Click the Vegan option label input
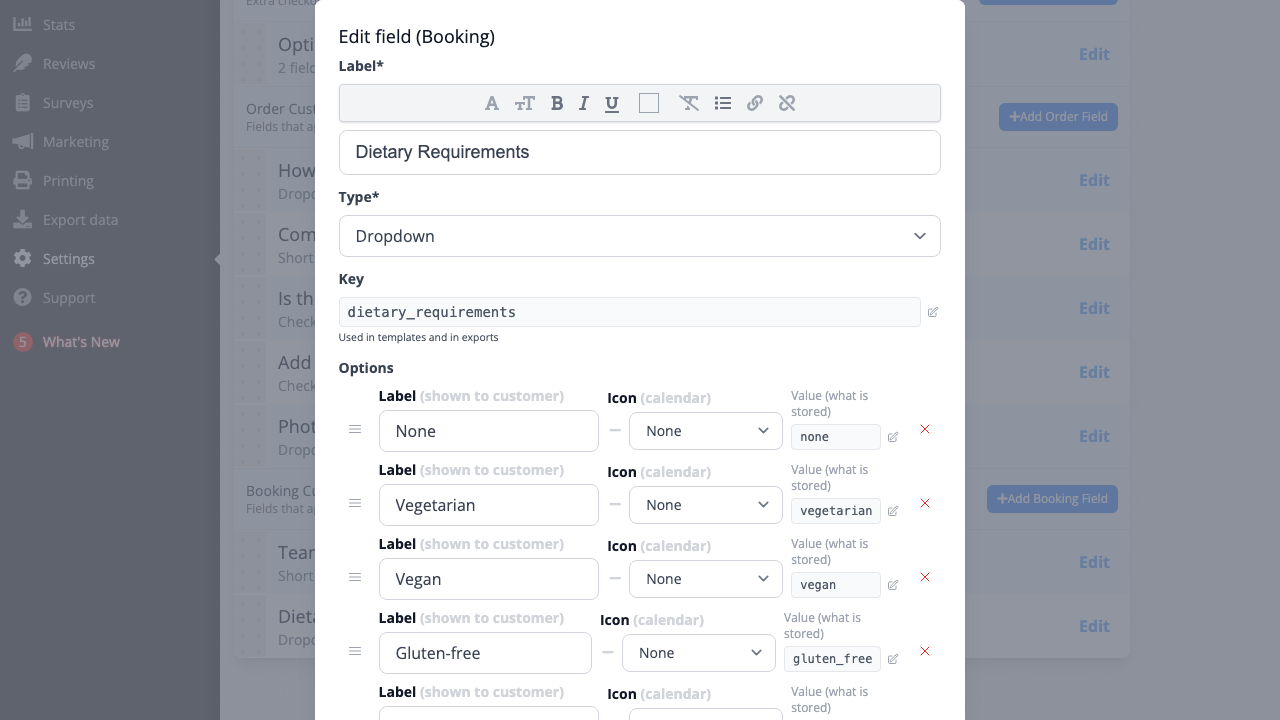 [x=489, y=579]
